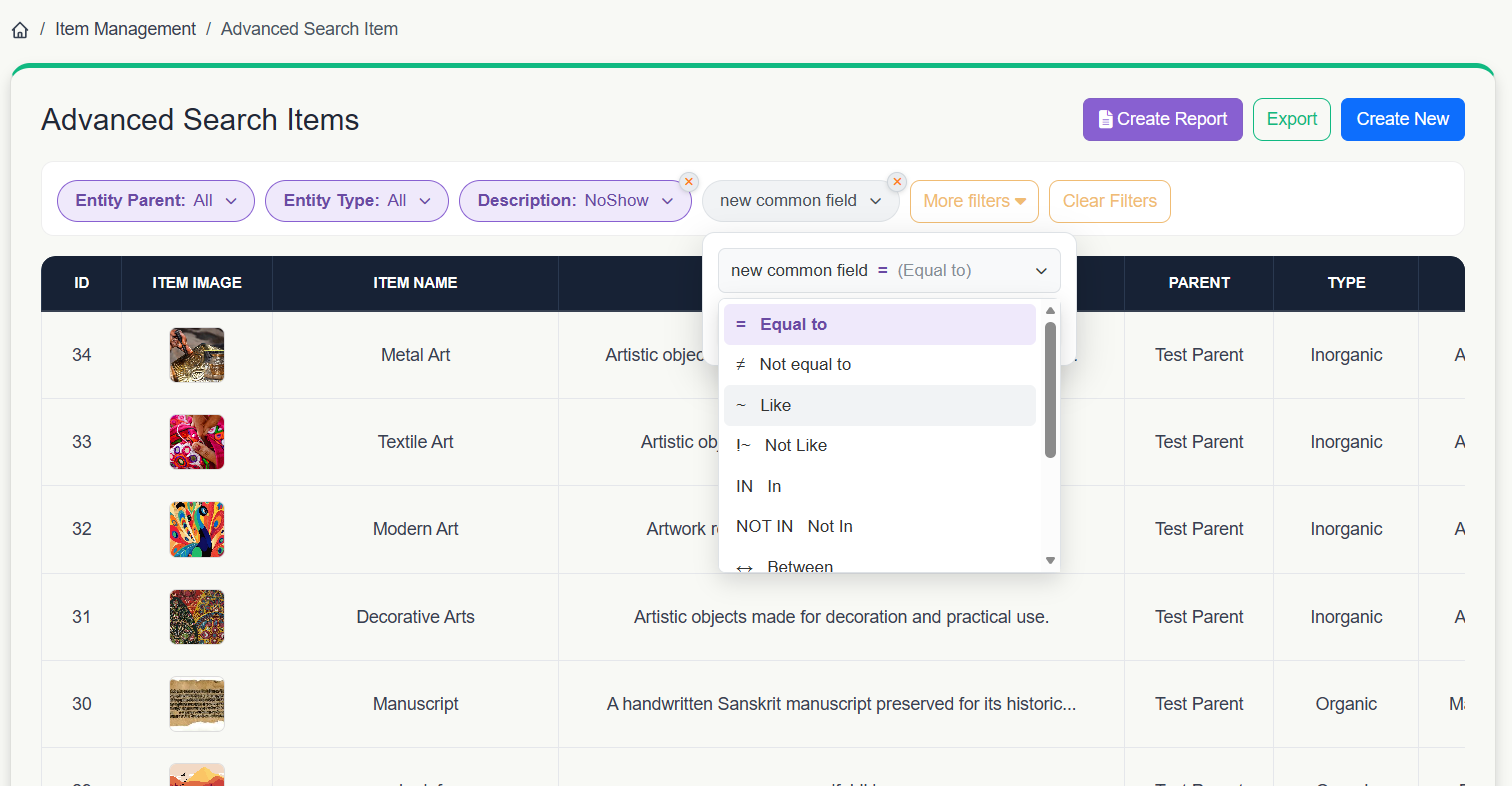This screenshot has height=786, width=1512.
Task: Open Item Management breadcrumb link
Action: coord(125,29)
